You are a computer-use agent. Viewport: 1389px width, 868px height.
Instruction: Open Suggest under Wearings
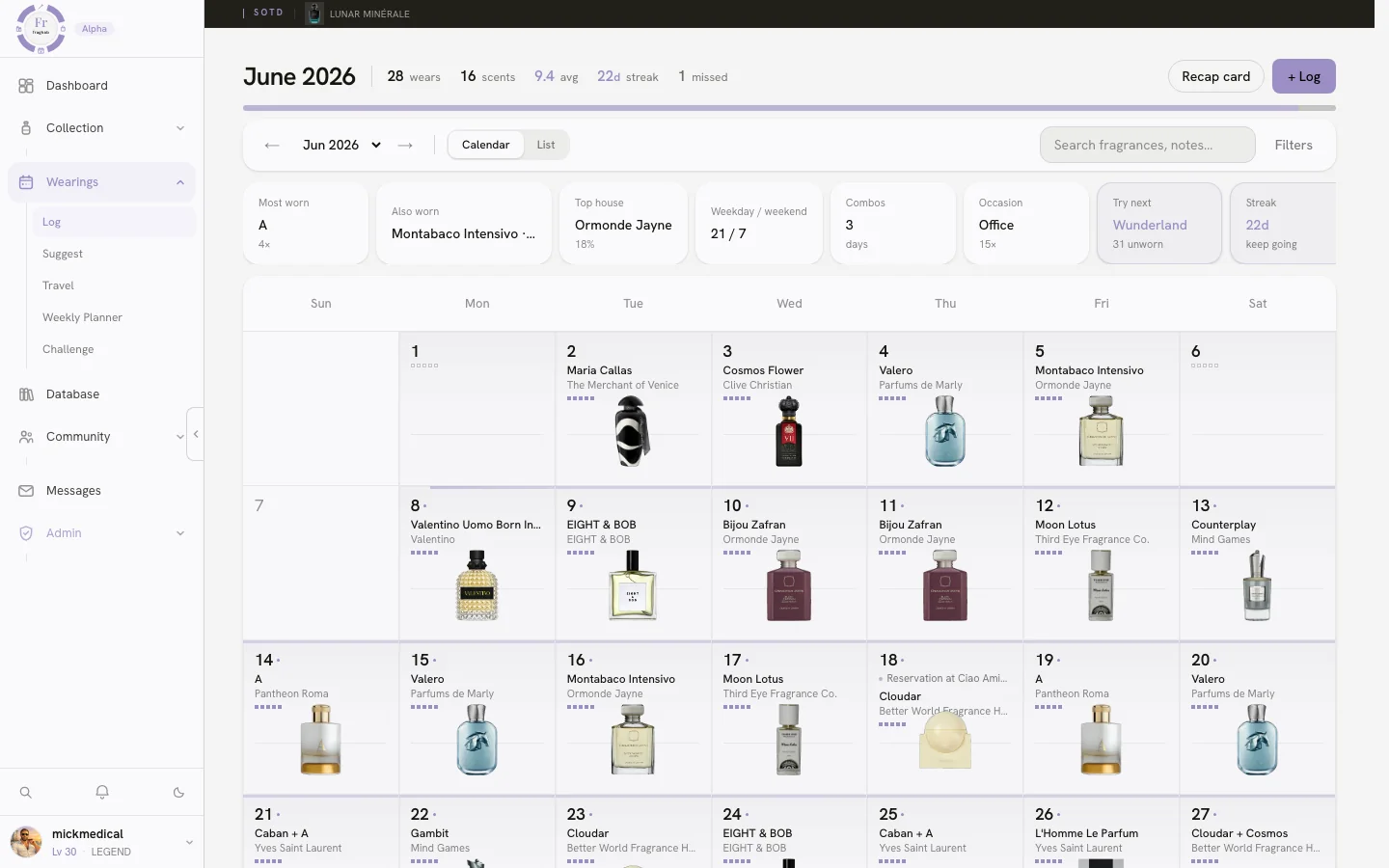tap(113, 254)
